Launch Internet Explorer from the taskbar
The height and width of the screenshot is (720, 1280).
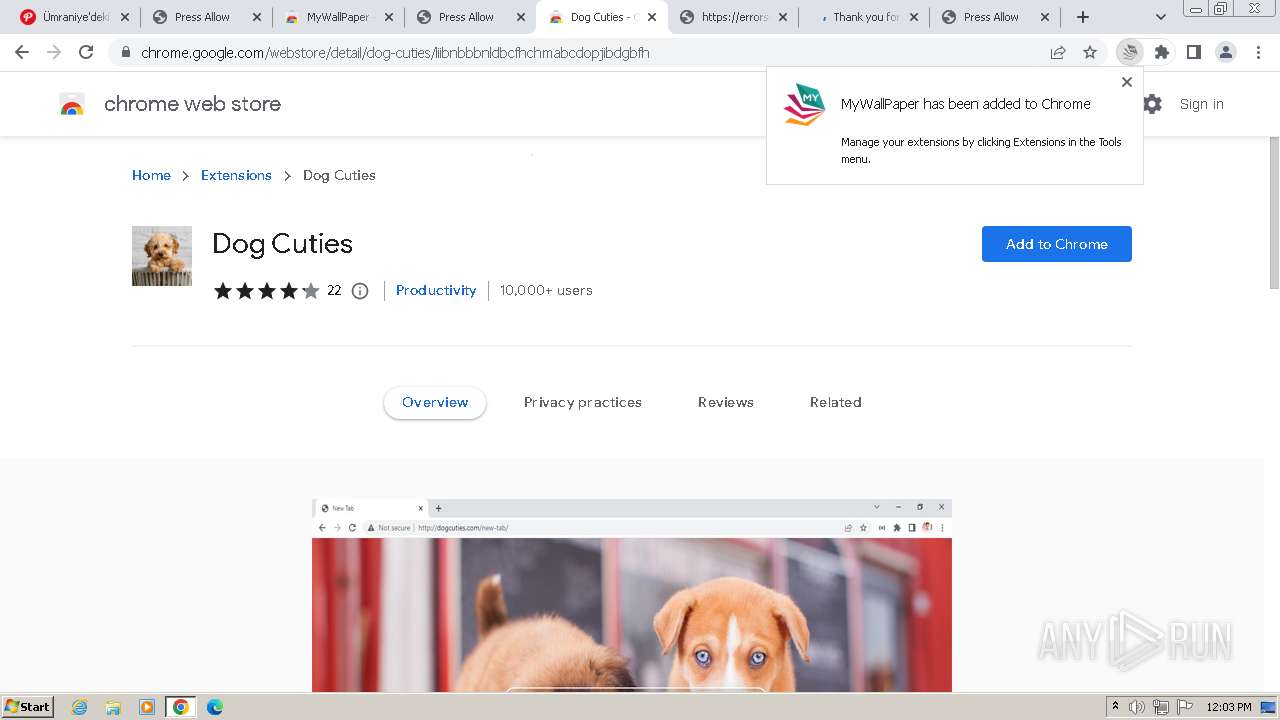pos(80,707)
